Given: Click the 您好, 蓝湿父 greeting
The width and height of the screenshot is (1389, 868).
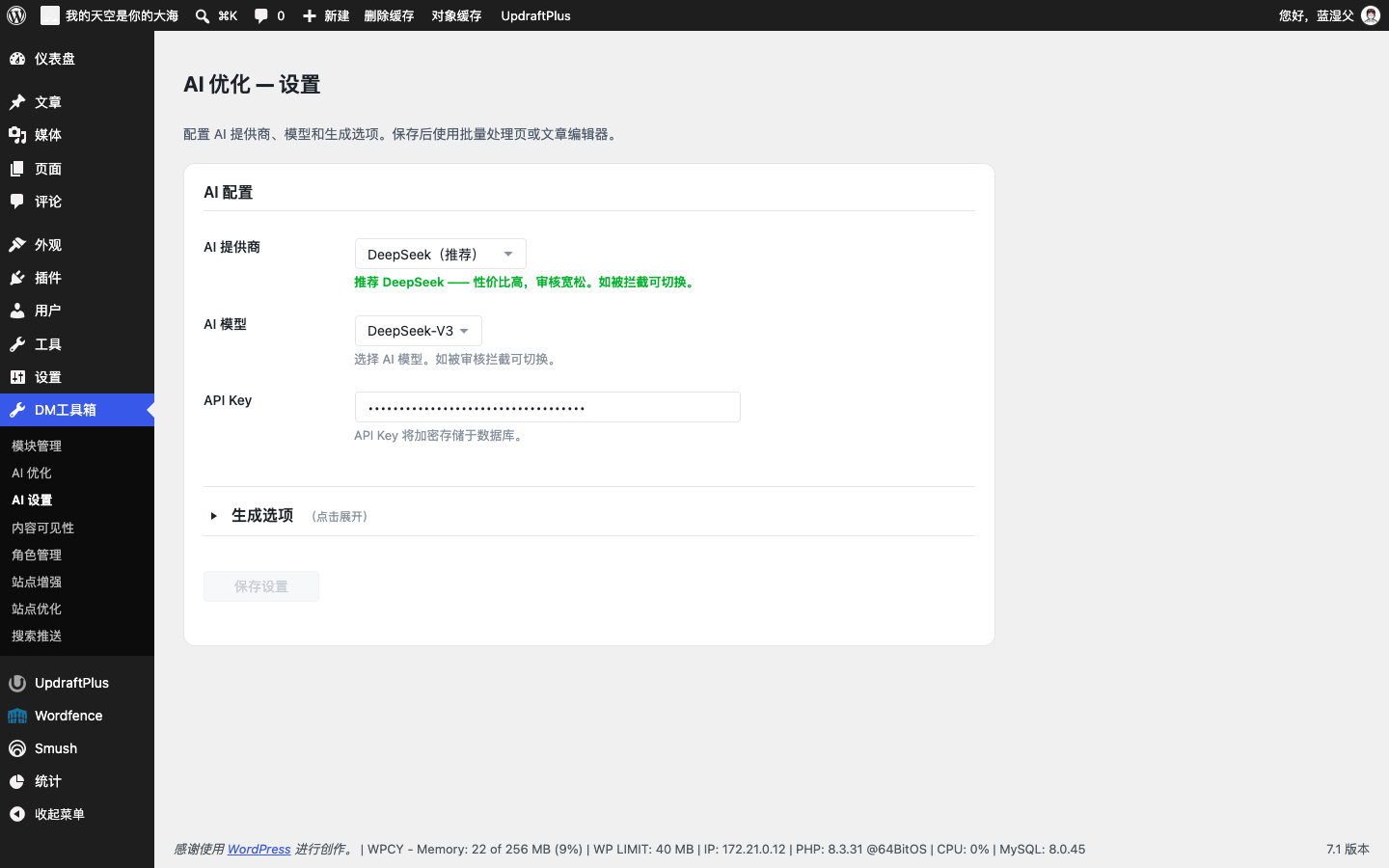Looking at the screenshot, I should (1316, 15).
